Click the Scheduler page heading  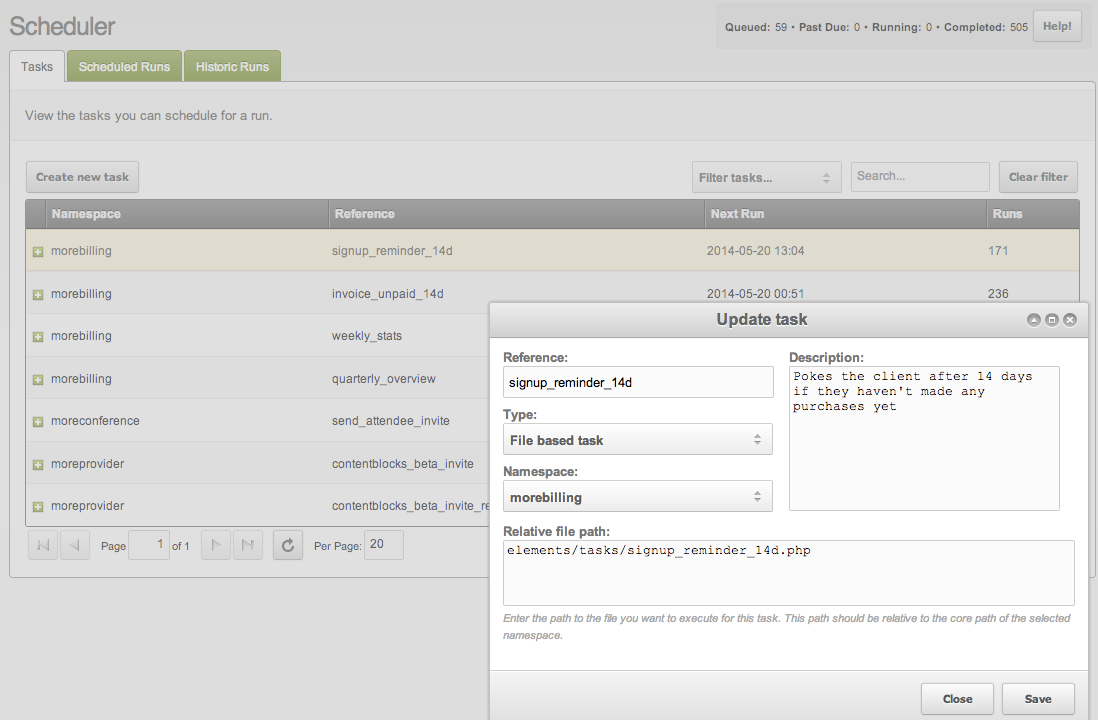click(x=62, y=27)
